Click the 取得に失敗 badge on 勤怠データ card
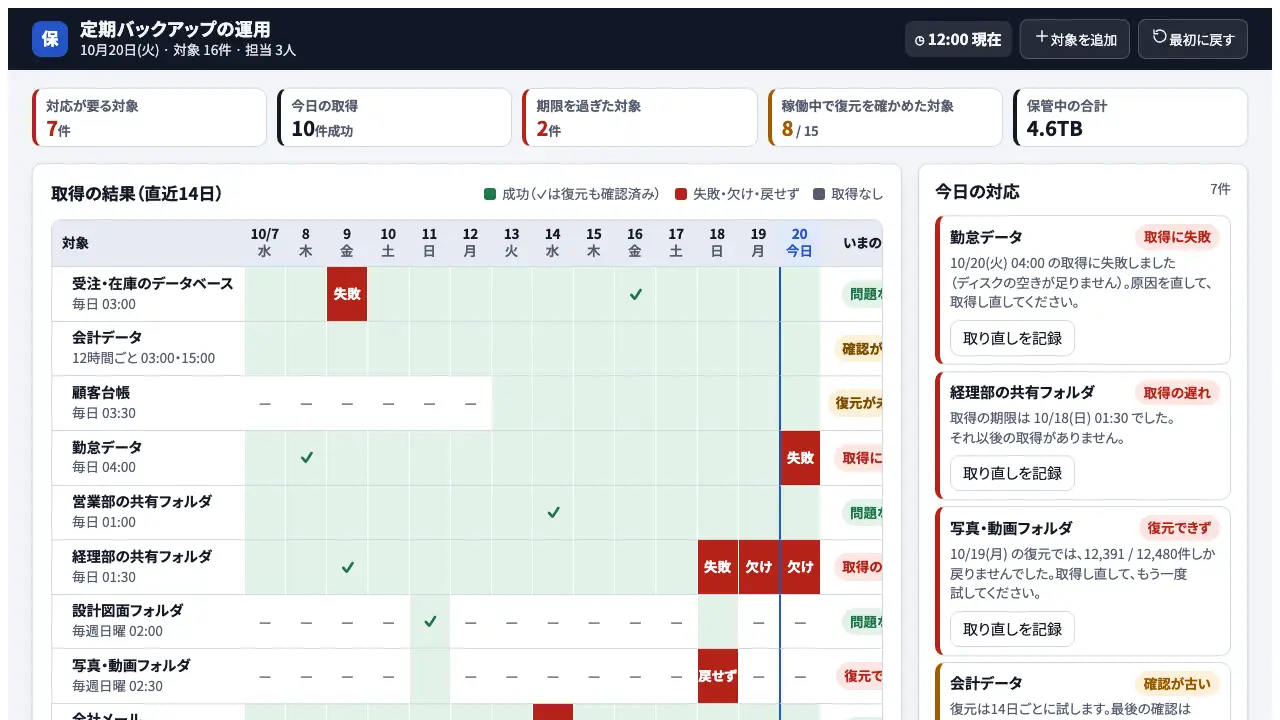 (x=1177, y=237)
